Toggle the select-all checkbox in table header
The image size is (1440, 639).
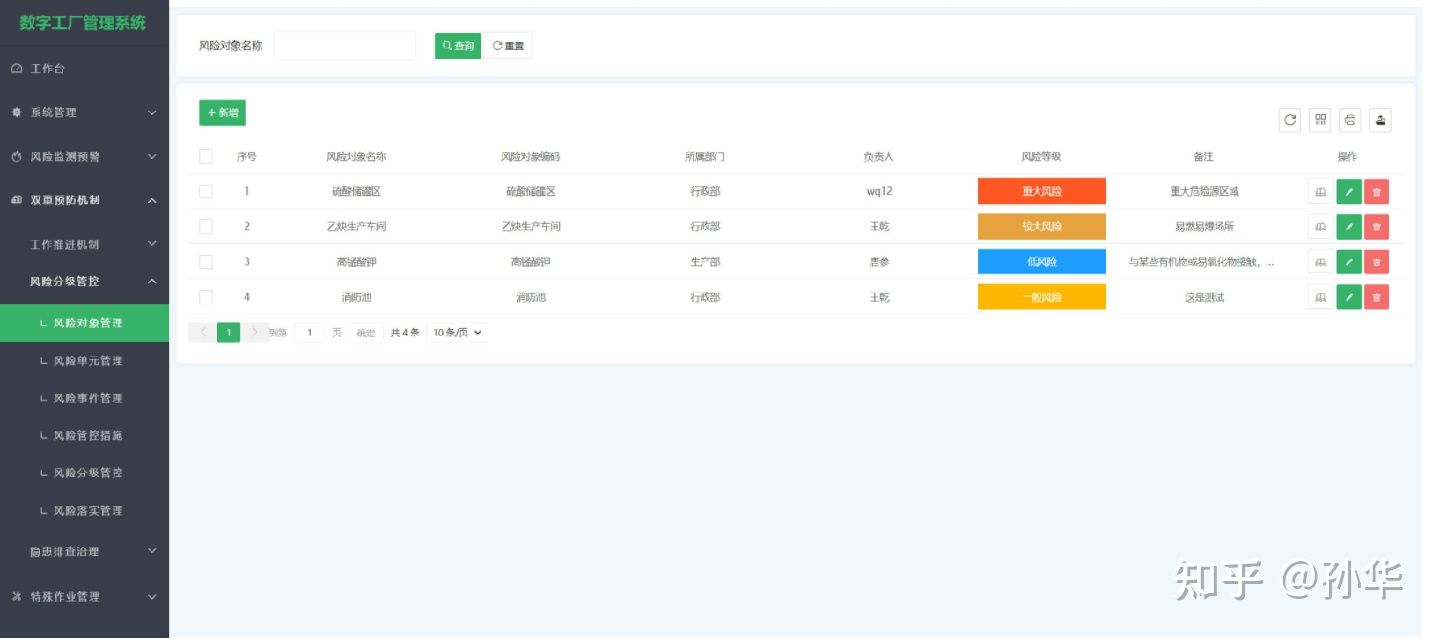(x=206, y=156)
